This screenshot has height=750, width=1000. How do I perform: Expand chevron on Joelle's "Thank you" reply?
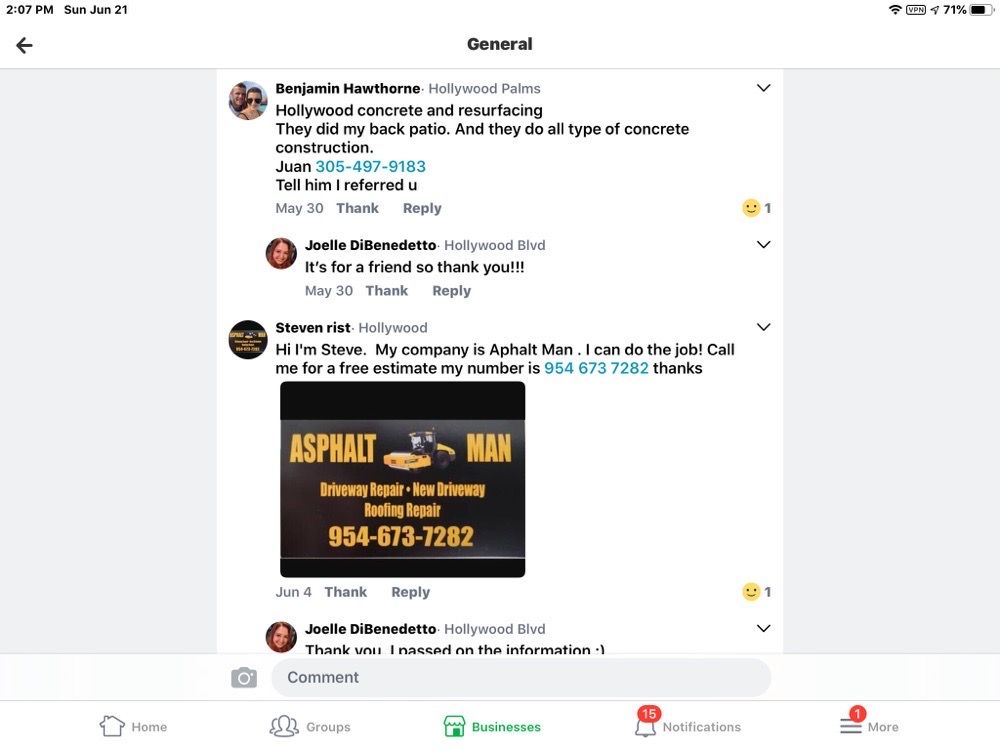click(763, 628)
